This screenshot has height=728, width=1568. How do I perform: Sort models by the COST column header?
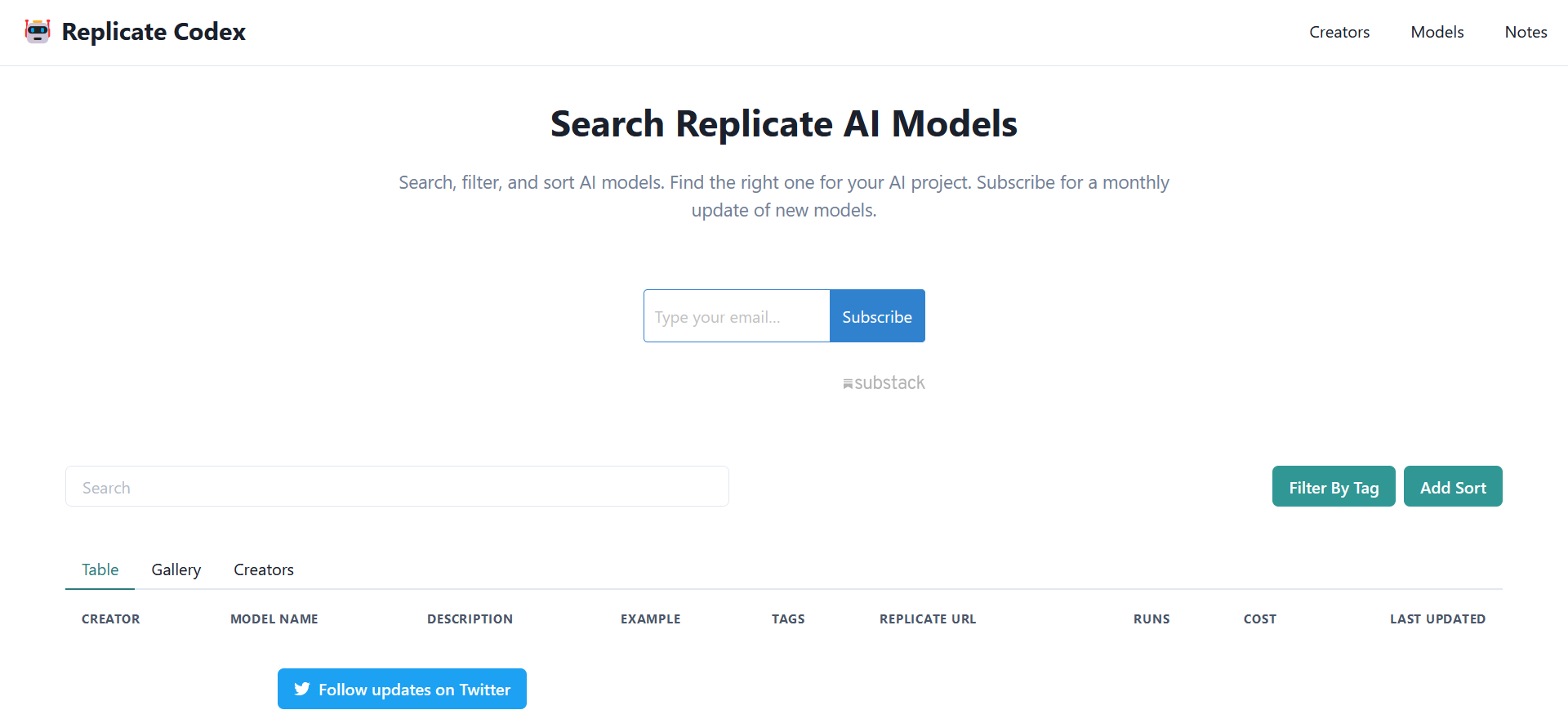coord(1260,619)
